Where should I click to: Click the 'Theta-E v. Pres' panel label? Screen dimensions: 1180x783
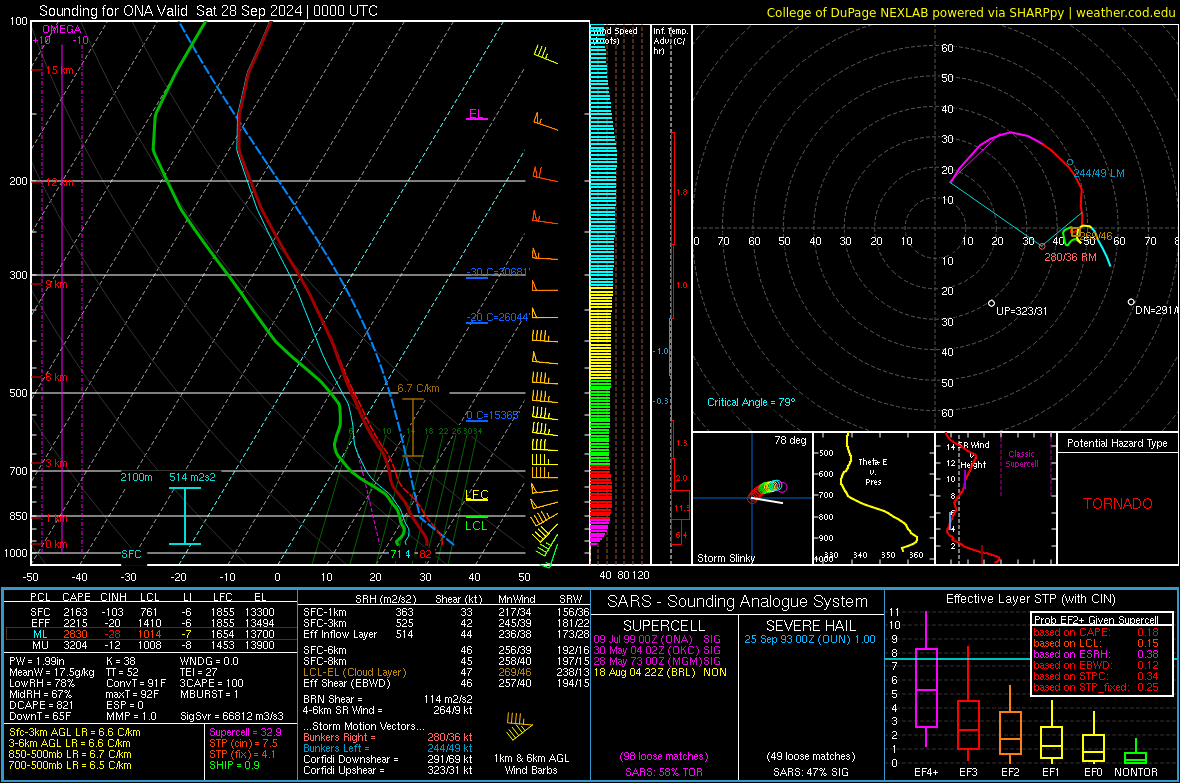(873, 471)
